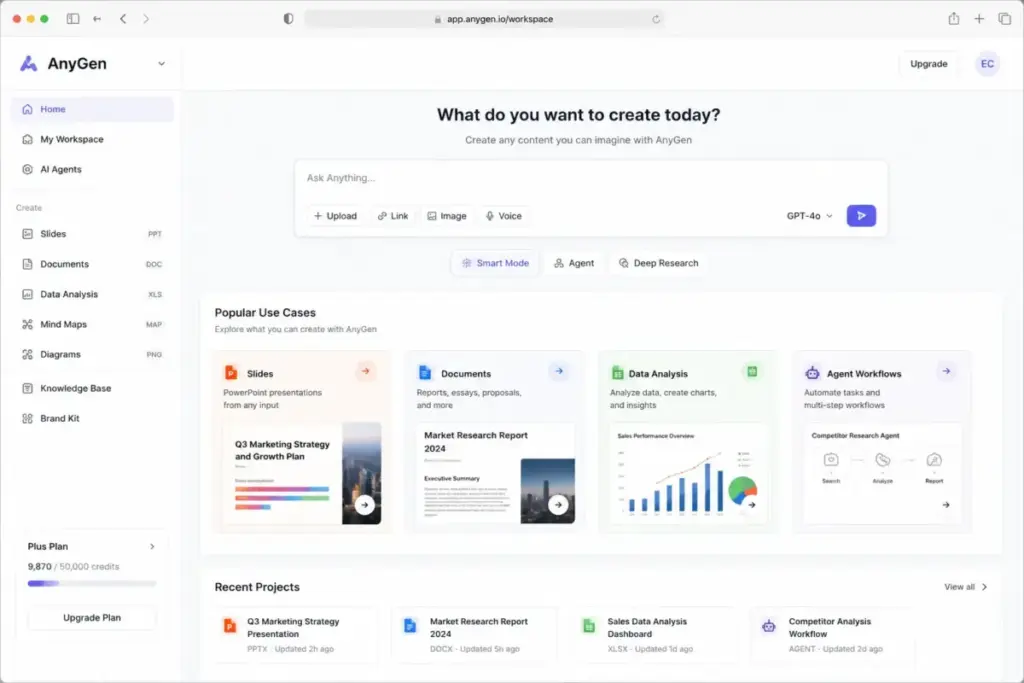Click the app.anygen.io address bar

(x=484, y=19)
